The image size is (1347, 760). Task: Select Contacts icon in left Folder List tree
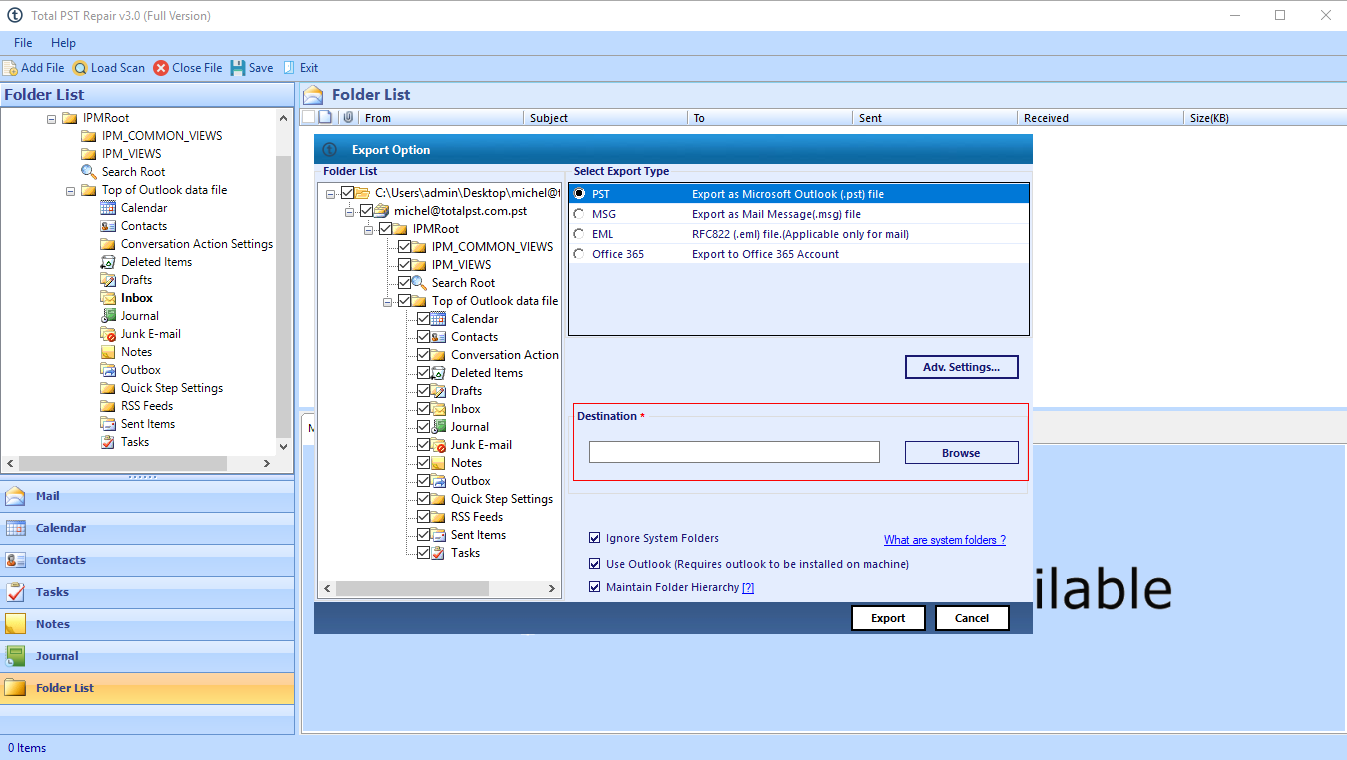coord(108,226)
